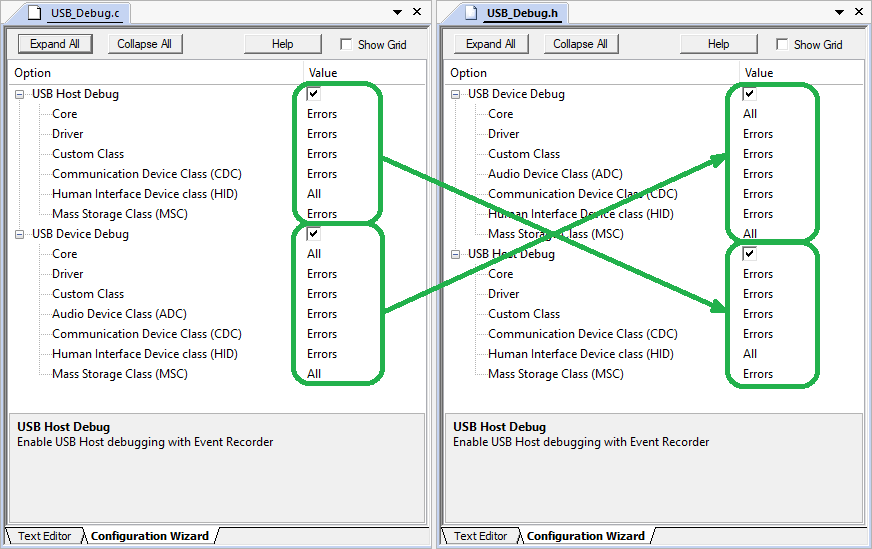Click the USB_Debug.c file tab icon

point(33,13)
